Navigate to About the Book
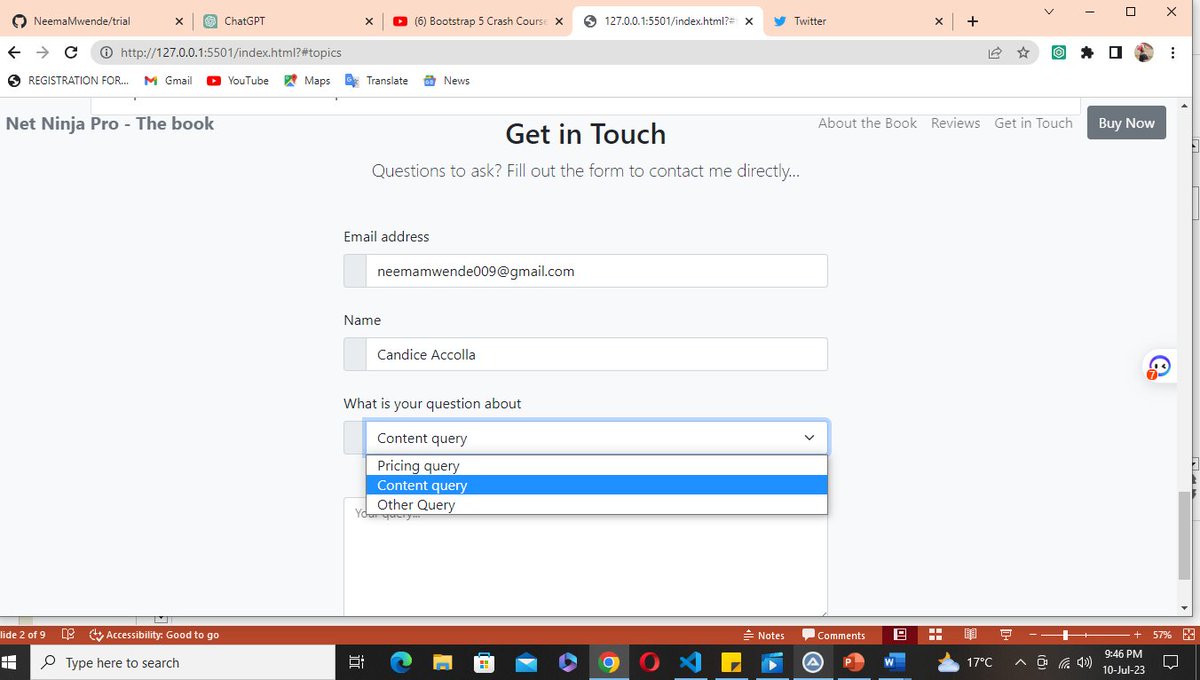 tap(867, 123)
